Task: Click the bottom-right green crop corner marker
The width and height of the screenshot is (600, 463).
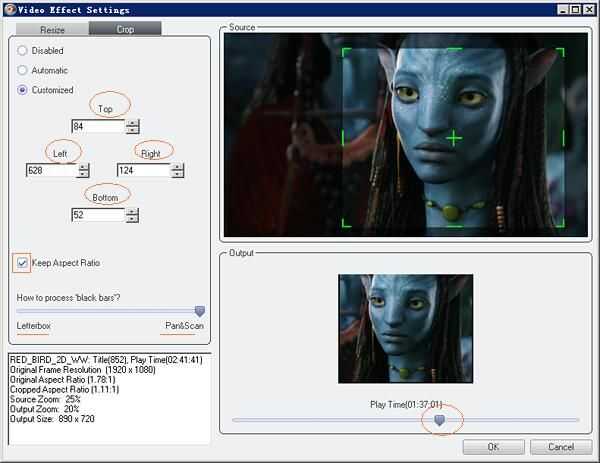Action: (x=560, y=223)
